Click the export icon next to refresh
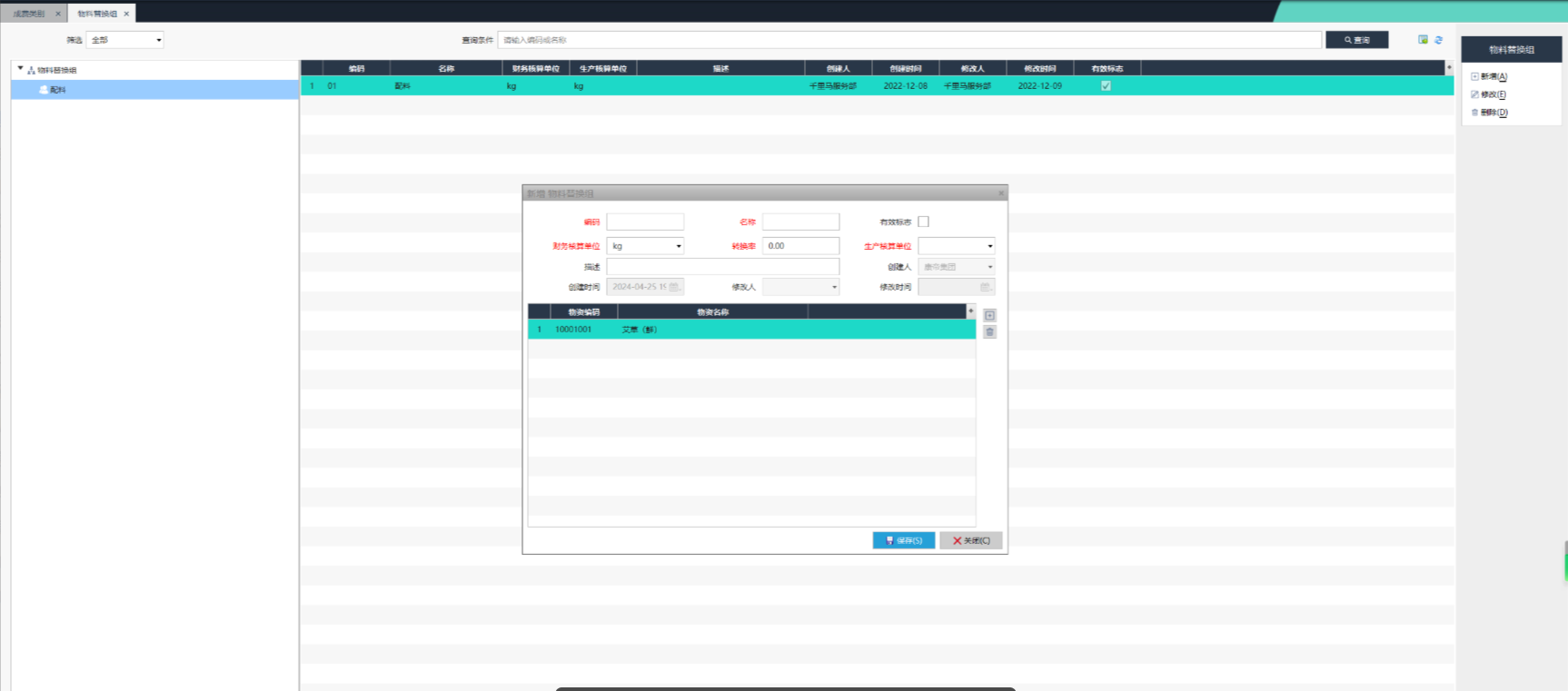1568x691 pixels. pyautogui.click(x=1423, y=40)
